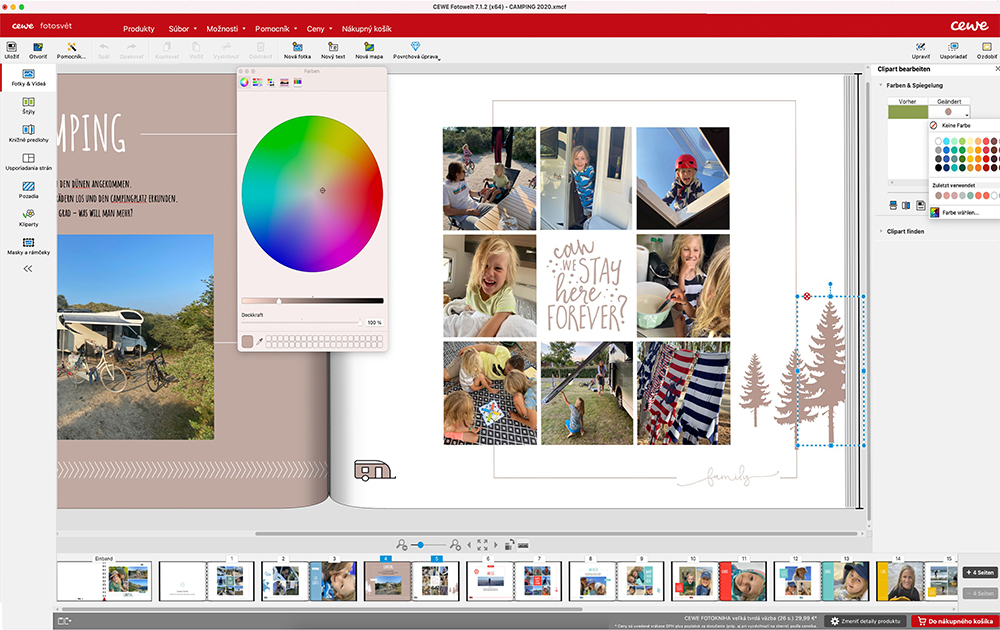This screenshot has height=630, width=1000.
Task: Expand the Clipart finden section
Action: (x=906, y=231)
